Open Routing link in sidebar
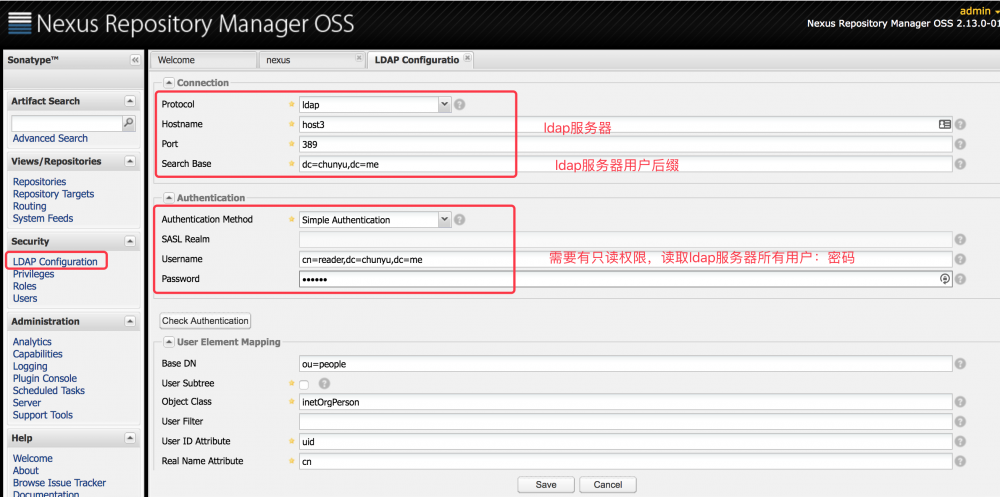The image size is (1000, 497). pos(29,206)
